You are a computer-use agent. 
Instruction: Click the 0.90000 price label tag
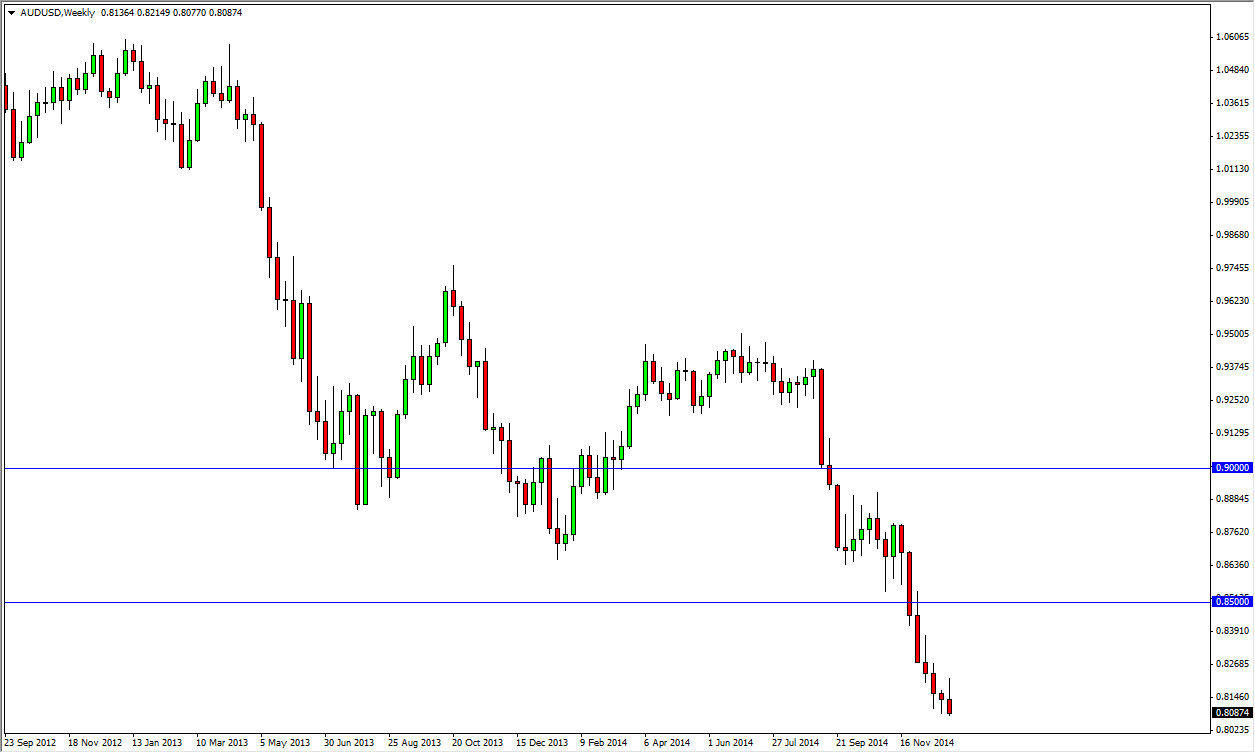1233,467
